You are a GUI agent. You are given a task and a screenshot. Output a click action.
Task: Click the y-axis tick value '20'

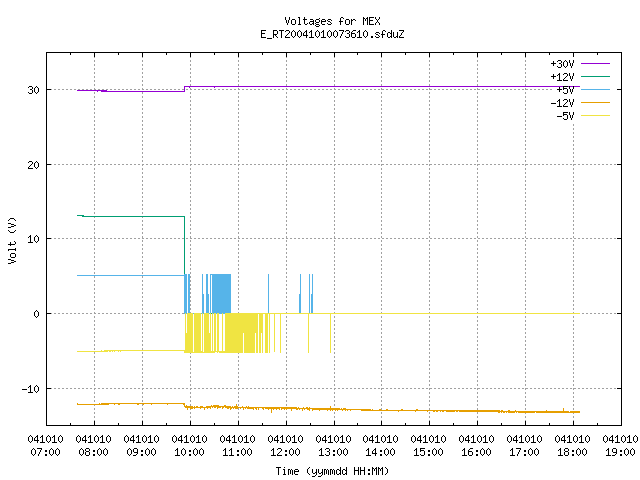coord(33,165)
